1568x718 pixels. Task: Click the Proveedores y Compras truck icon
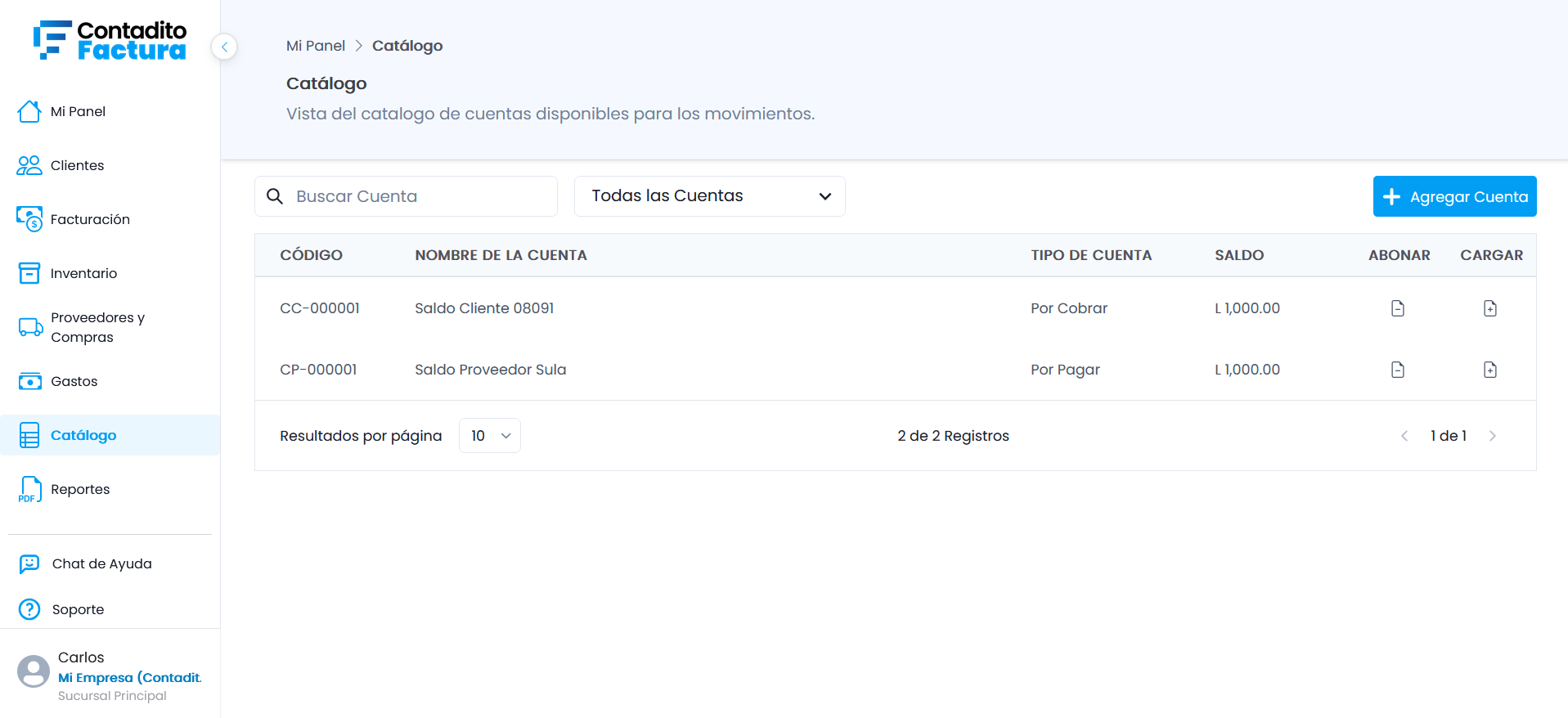click(x=31, y=327)
